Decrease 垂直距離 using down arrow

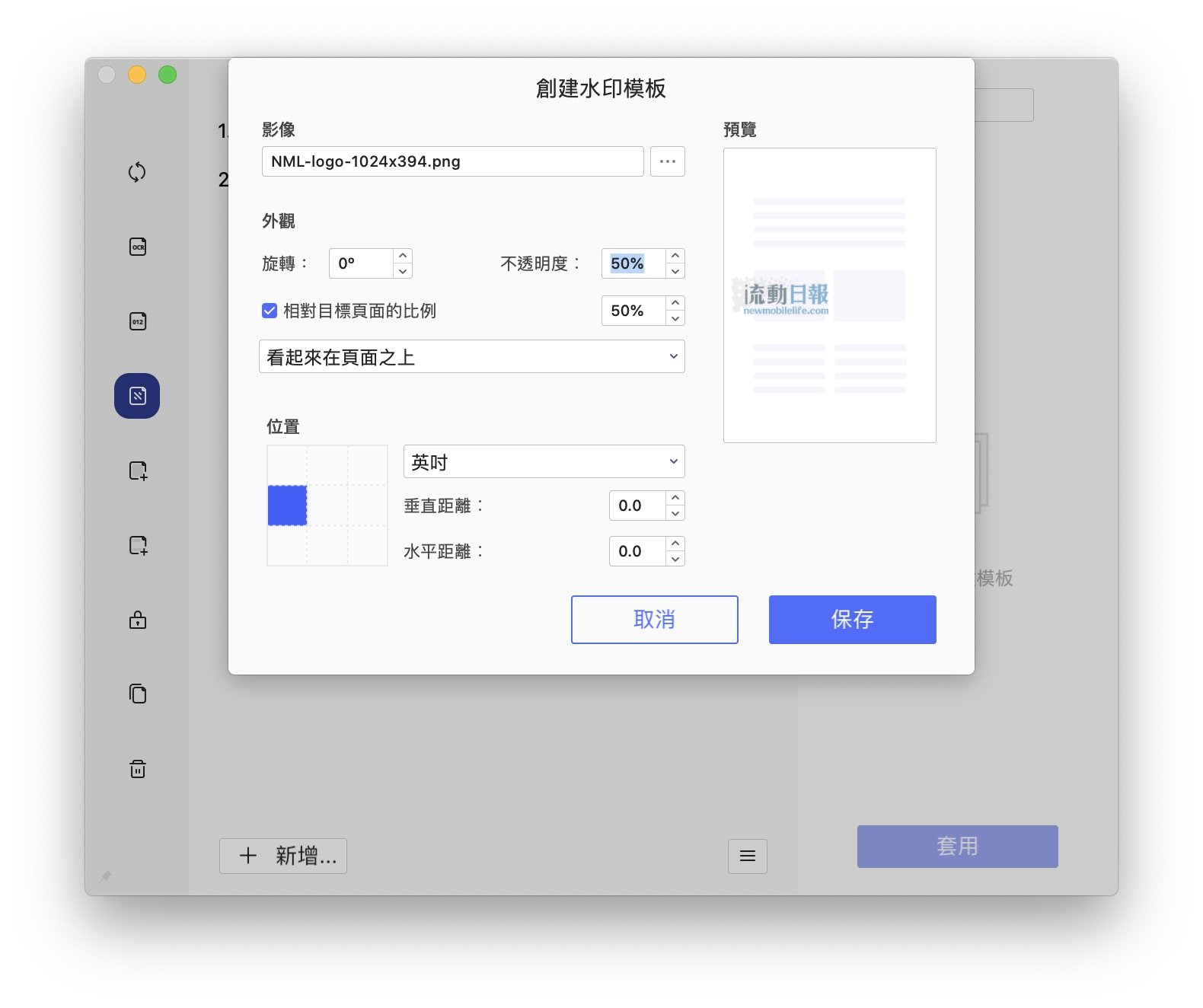coord(675,513)
